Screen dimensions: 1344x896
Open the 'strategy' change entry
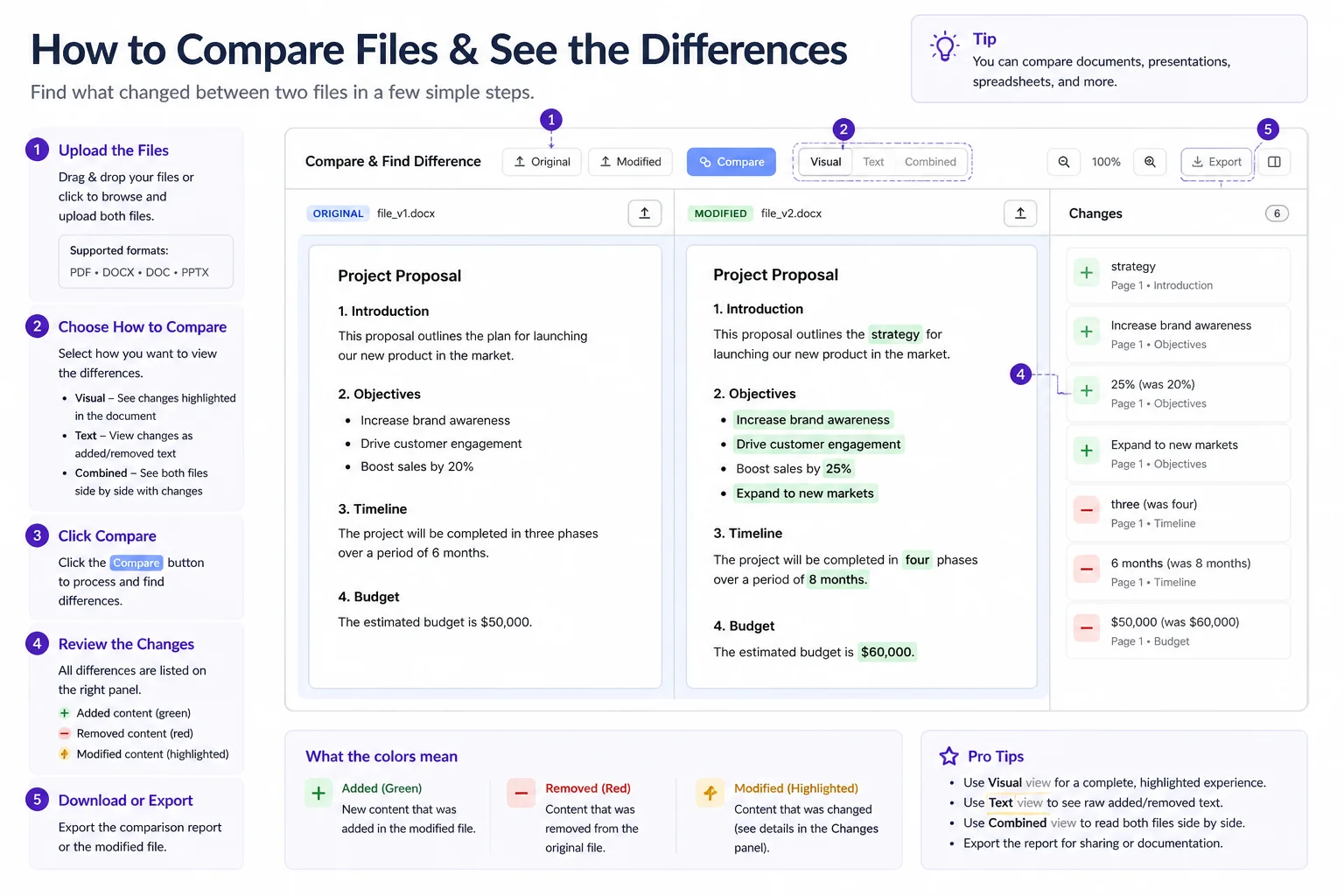pos(1178,276)
